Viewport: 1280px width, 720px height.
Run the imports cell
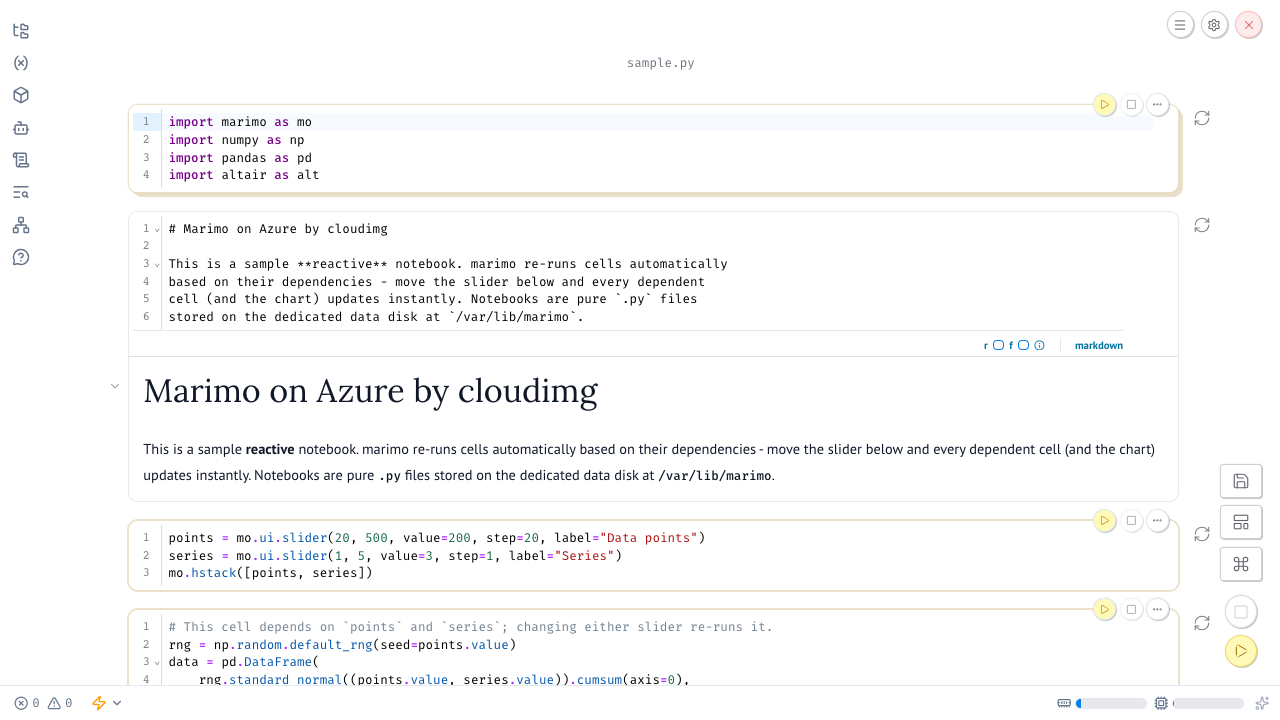click(1105, 104)
